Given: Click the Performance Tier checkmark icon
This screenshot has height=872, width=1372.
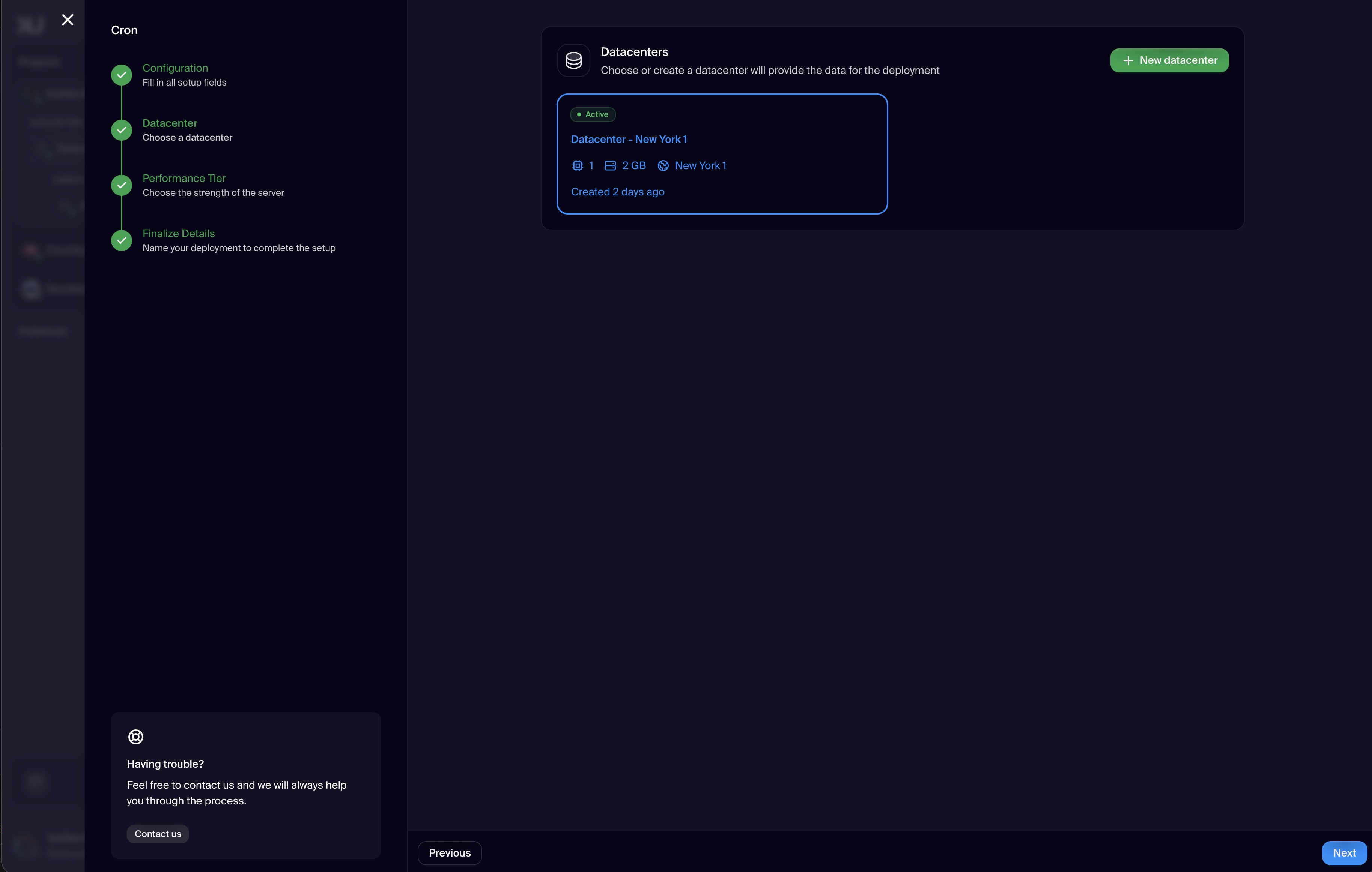Looking at the screenshot, I should tap(121, 185).
